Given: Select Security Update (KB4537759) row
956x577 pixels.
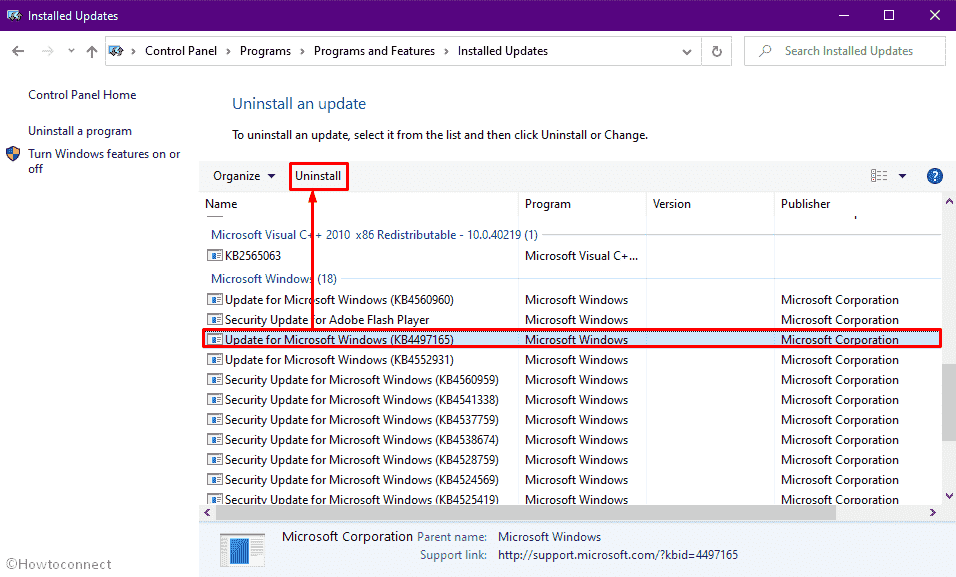Looking at the screenshot, I should point(570,420).
